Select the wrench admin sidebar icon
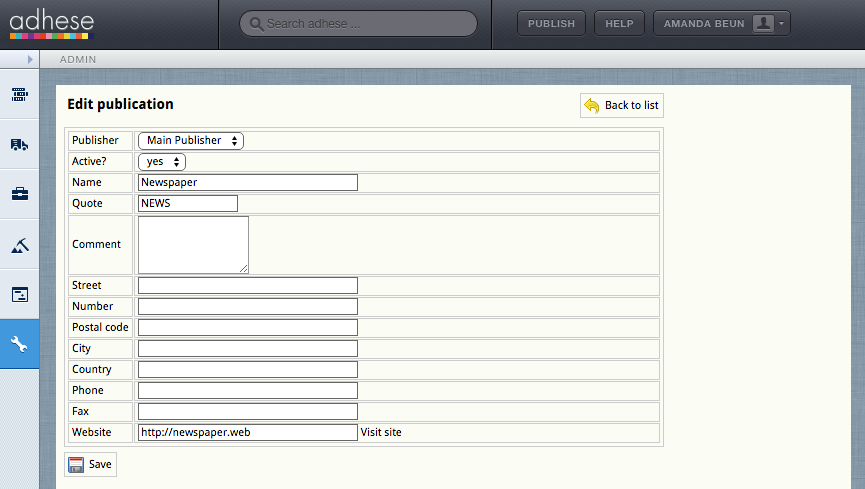 [19, 344]
